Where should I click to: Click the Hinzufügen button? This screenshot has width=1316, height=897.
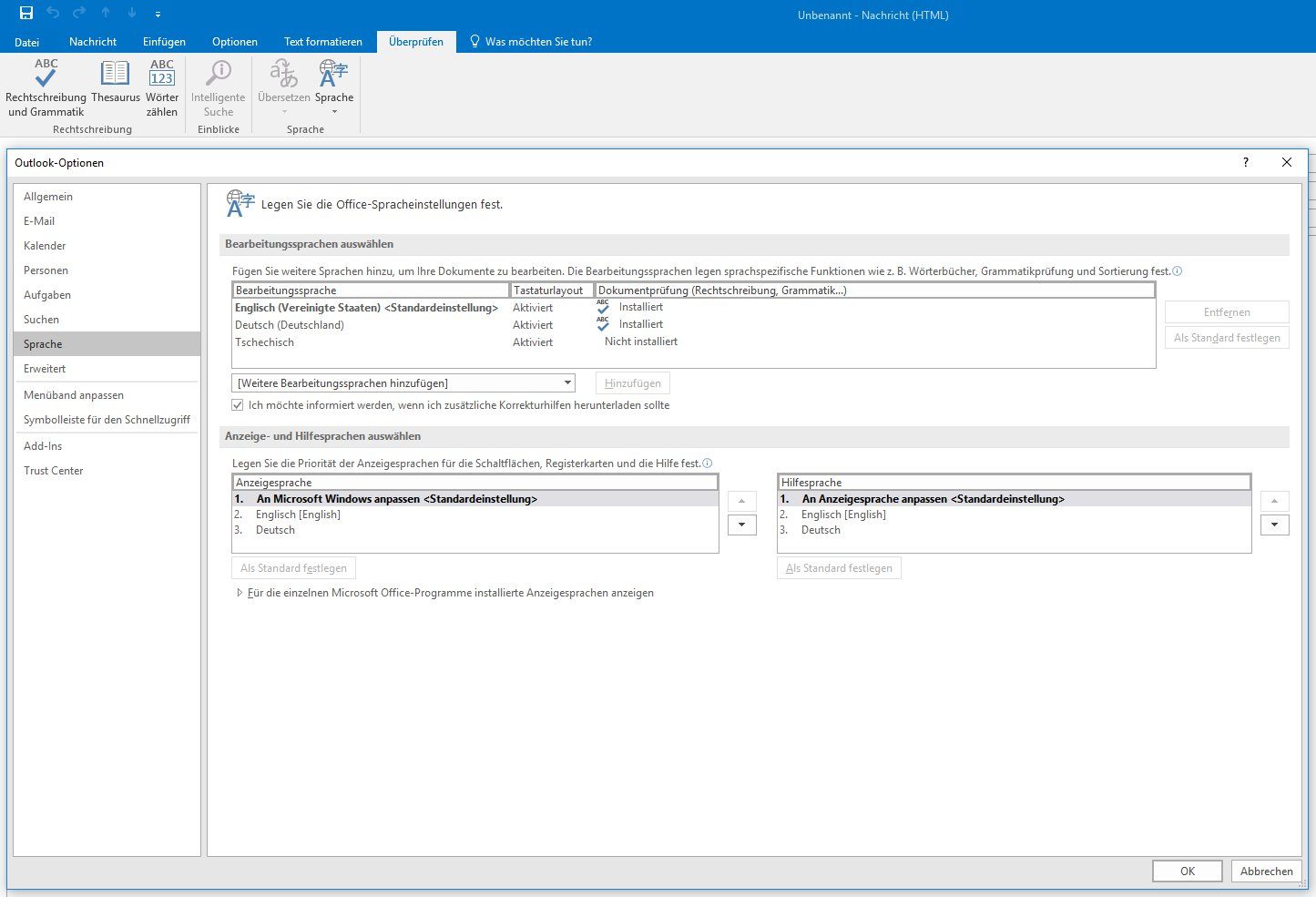(x=633, y=383)
